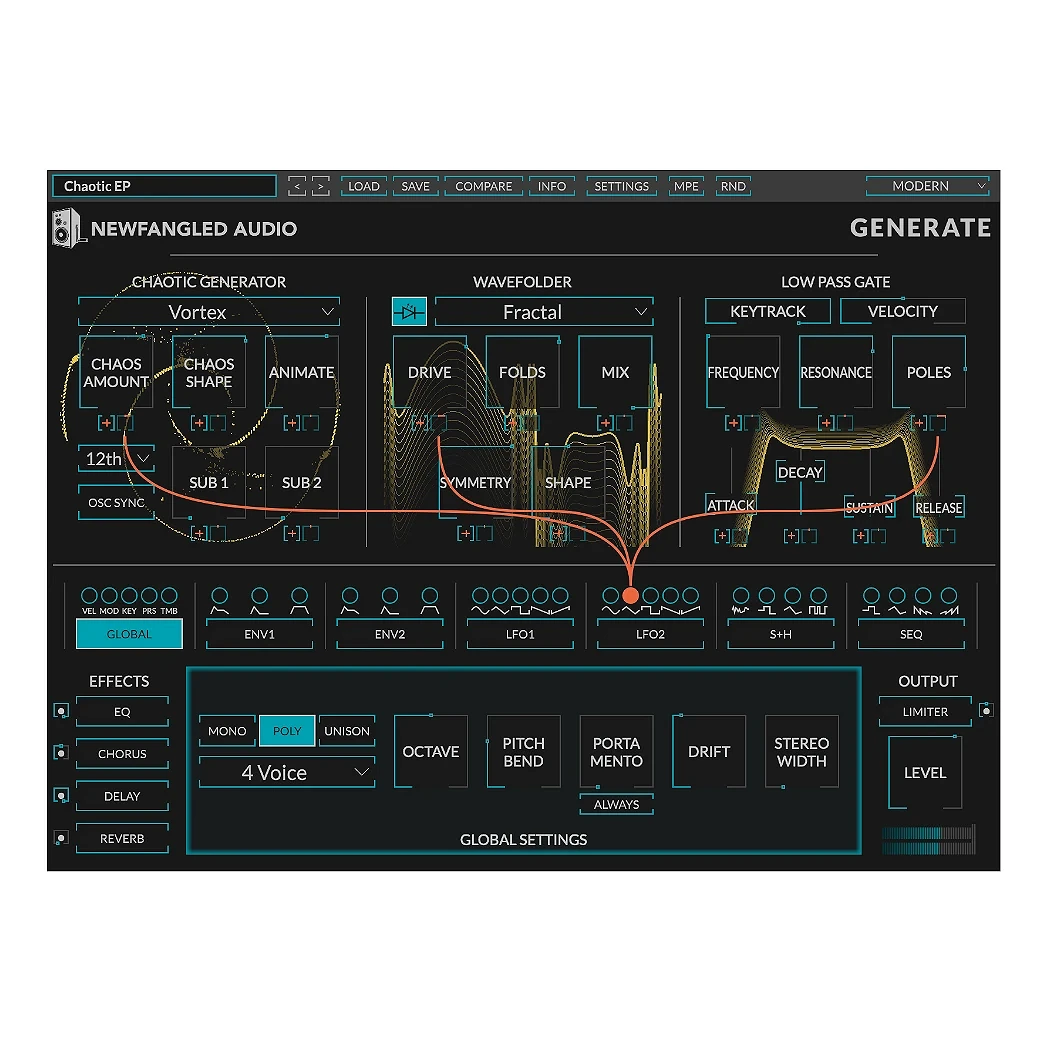
Task: Click the plus icon under Mix knob
Action: point(606,423)
